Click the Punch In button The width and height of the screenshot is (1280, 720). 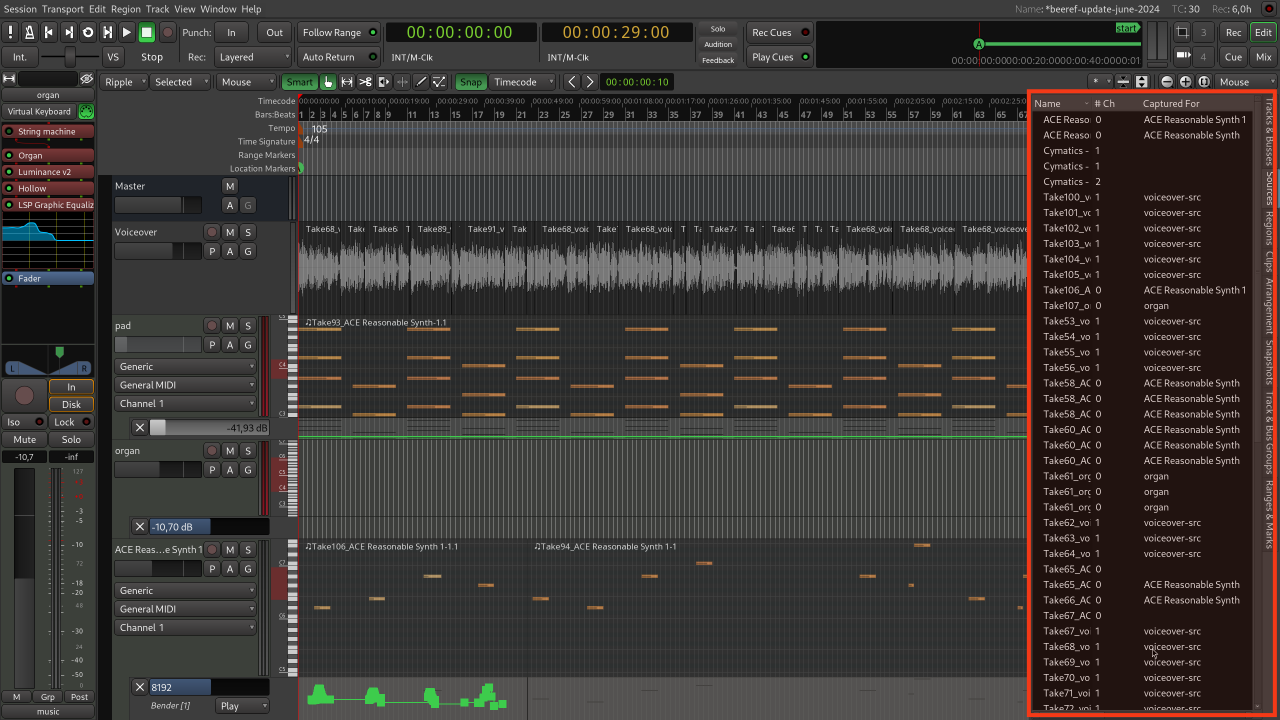[x=232, y=33]
